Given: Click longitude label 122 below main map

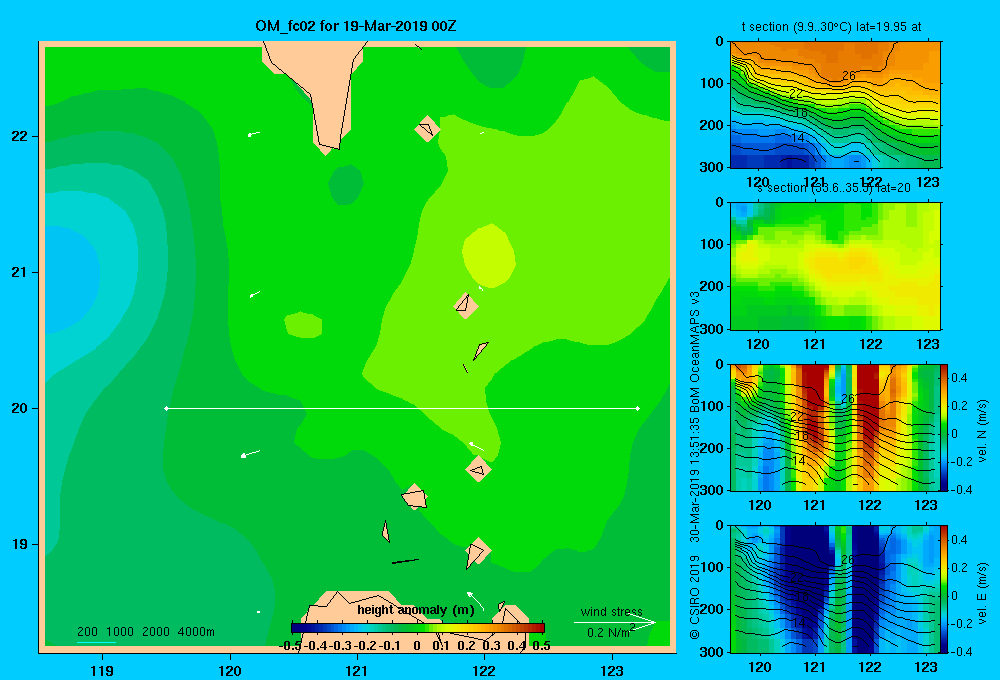Looking at the screenshot, I should coord(484,671).
